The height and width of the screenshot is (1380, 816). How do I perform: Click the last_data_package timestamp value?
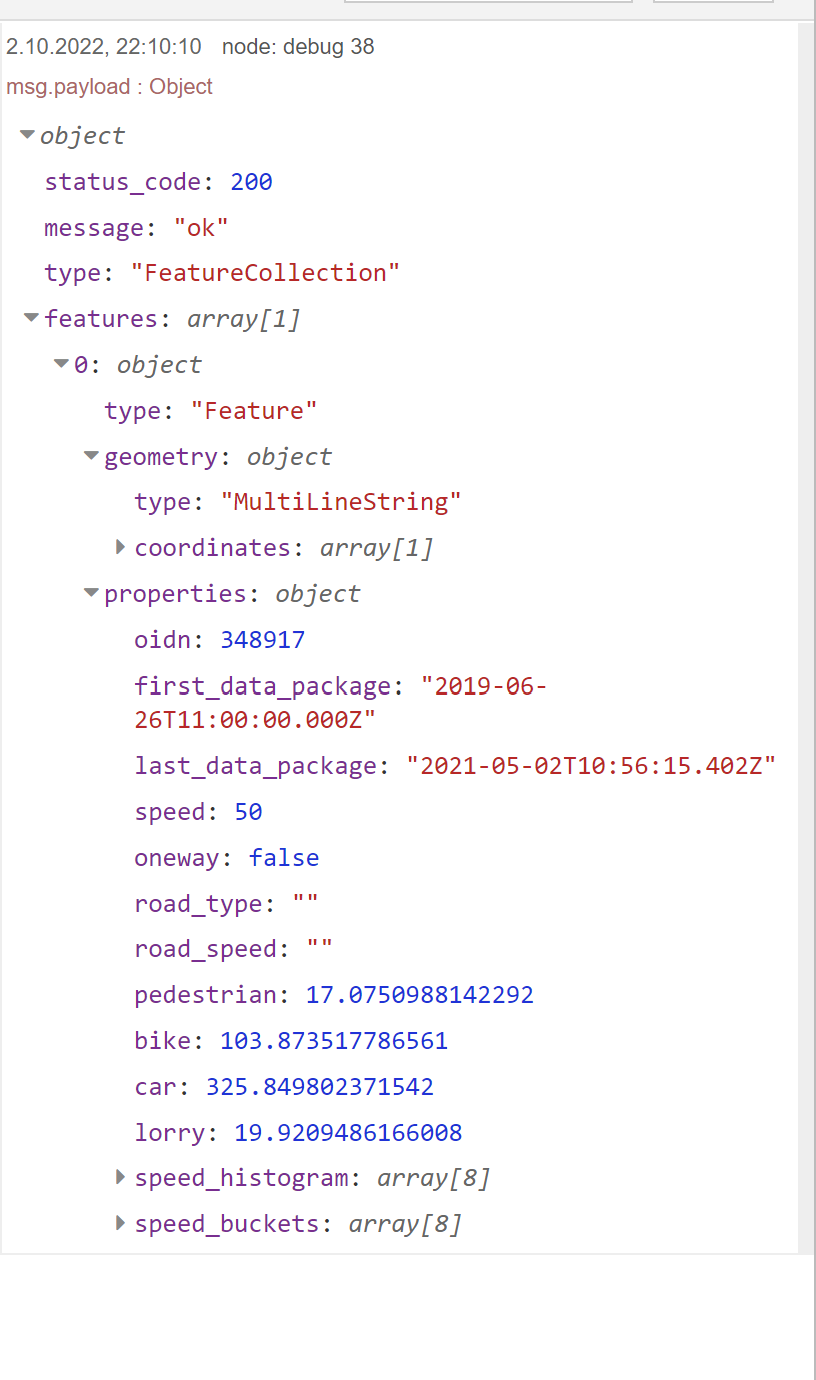coord(590,767)
